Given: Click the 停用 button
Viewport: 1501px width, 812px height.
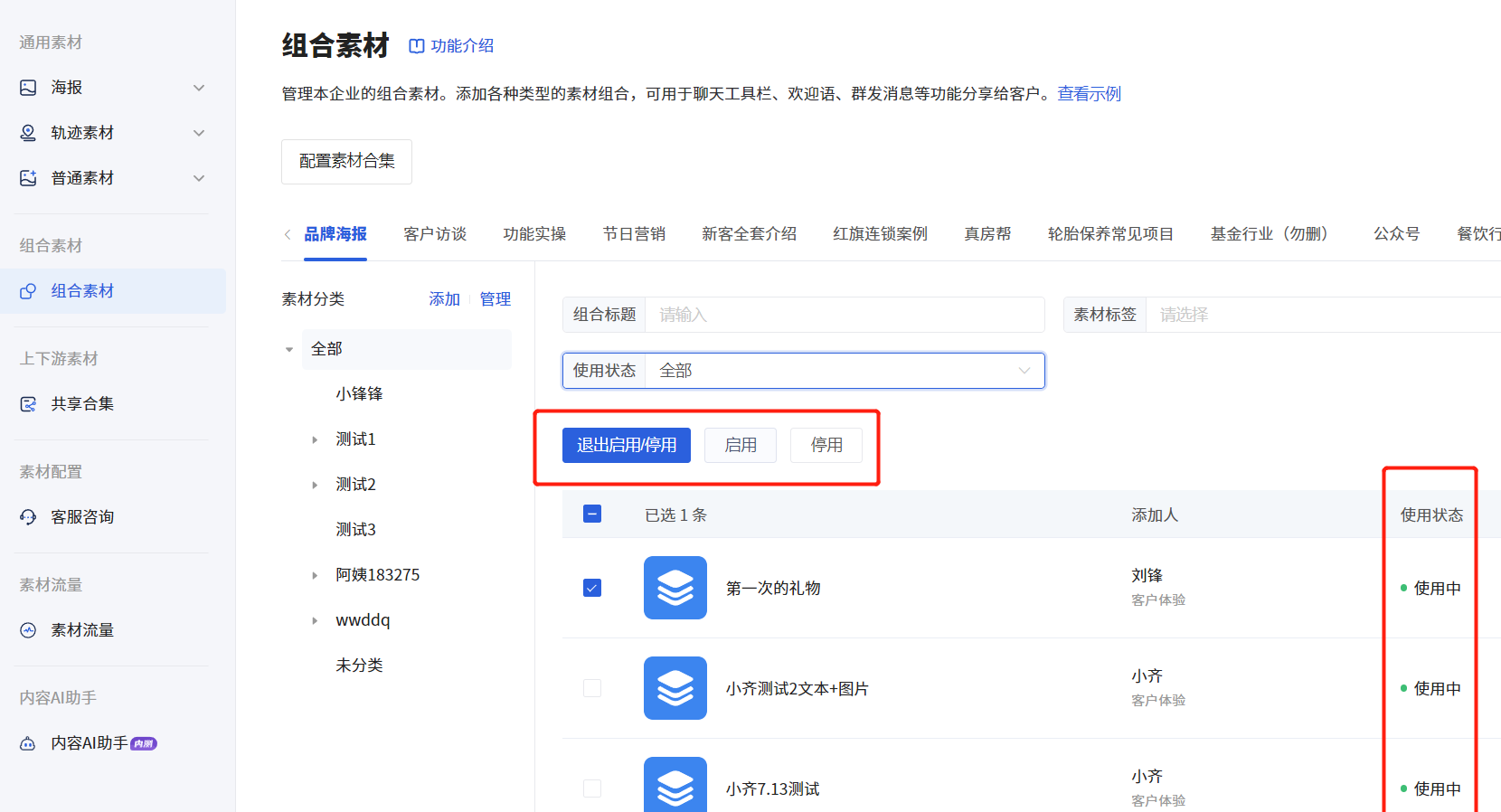Looking at the screenshot, I should (826, 445).
